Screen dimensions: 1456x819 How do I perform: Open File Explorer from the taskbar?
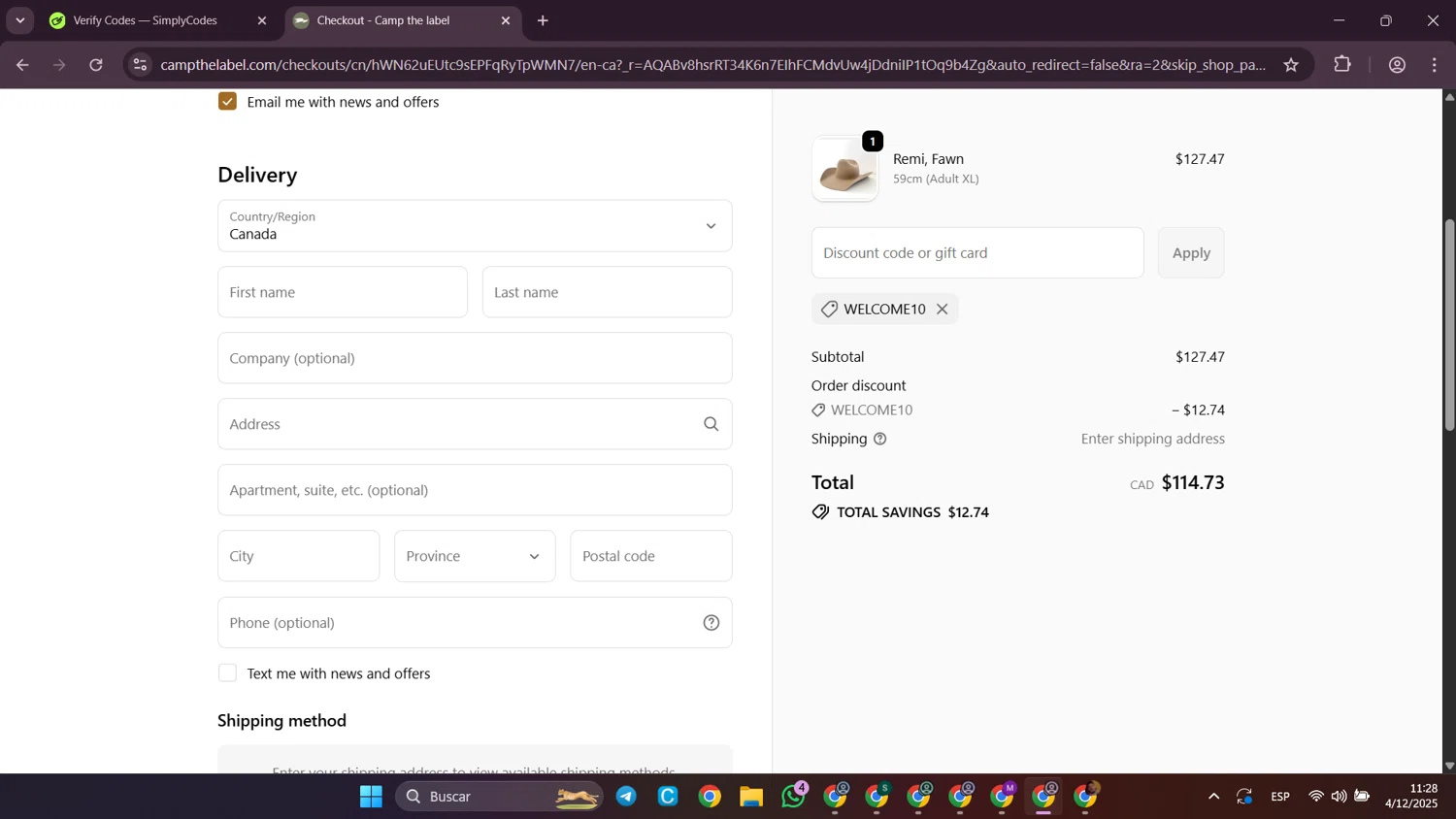tap(751, 797)
